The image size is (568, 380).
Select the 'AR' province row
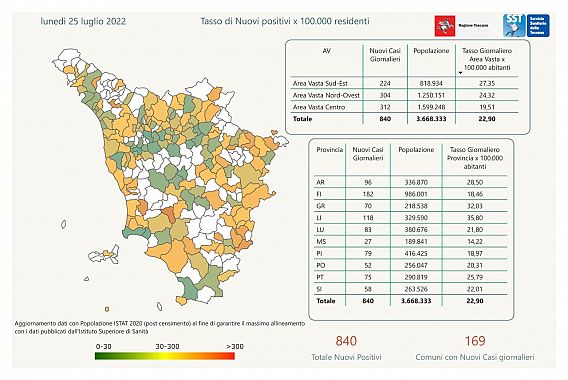(x=411, y=182)
